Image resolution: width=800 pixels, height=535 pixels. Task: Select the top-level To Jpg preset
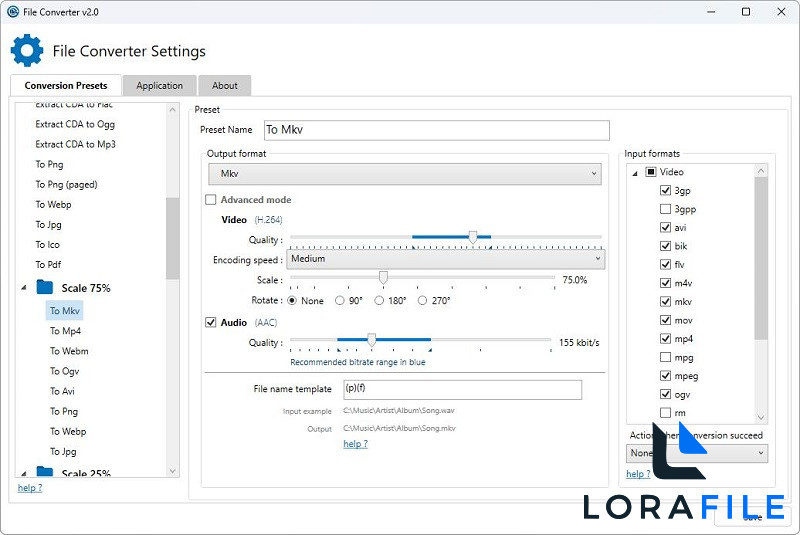coord(48,224)
